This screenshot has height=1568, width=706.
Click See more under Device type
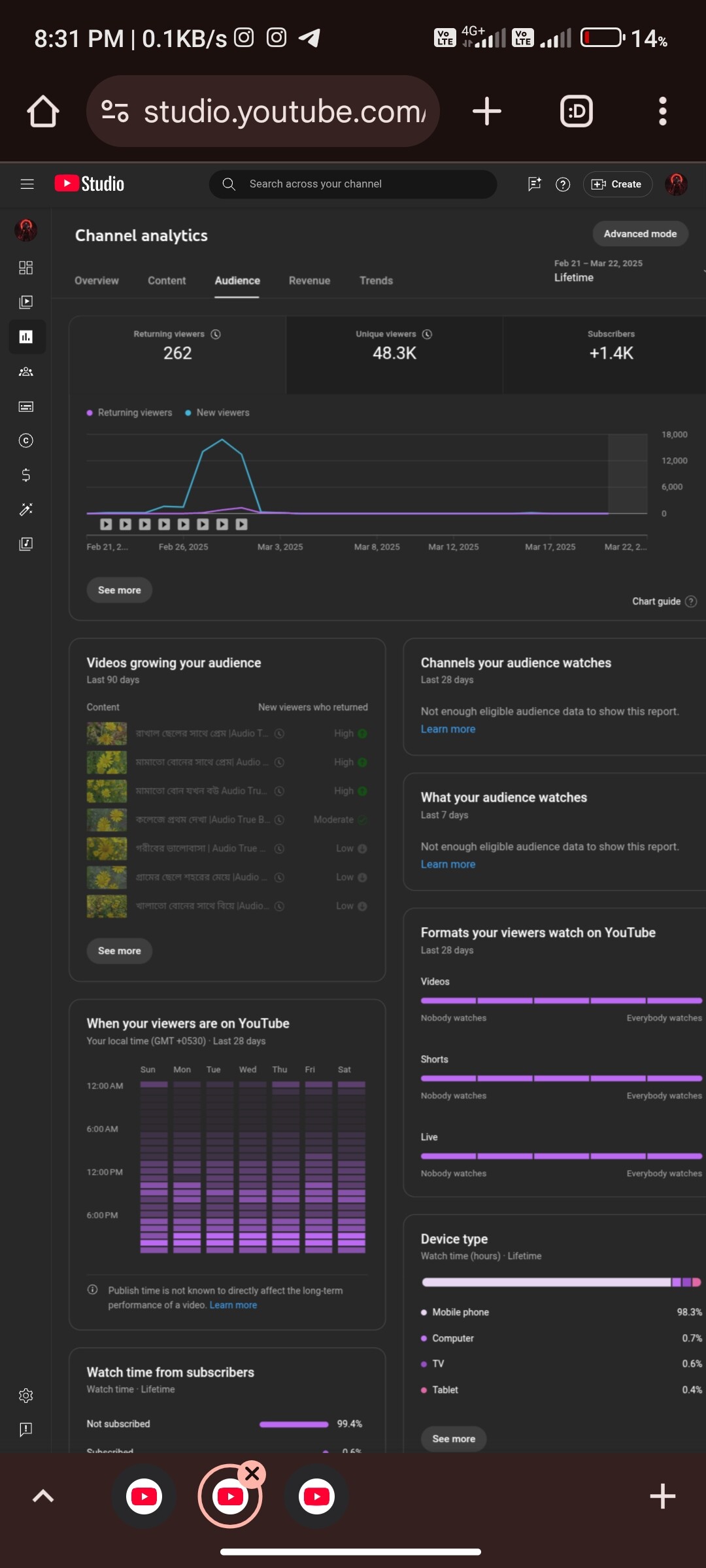pos(454,1439)
